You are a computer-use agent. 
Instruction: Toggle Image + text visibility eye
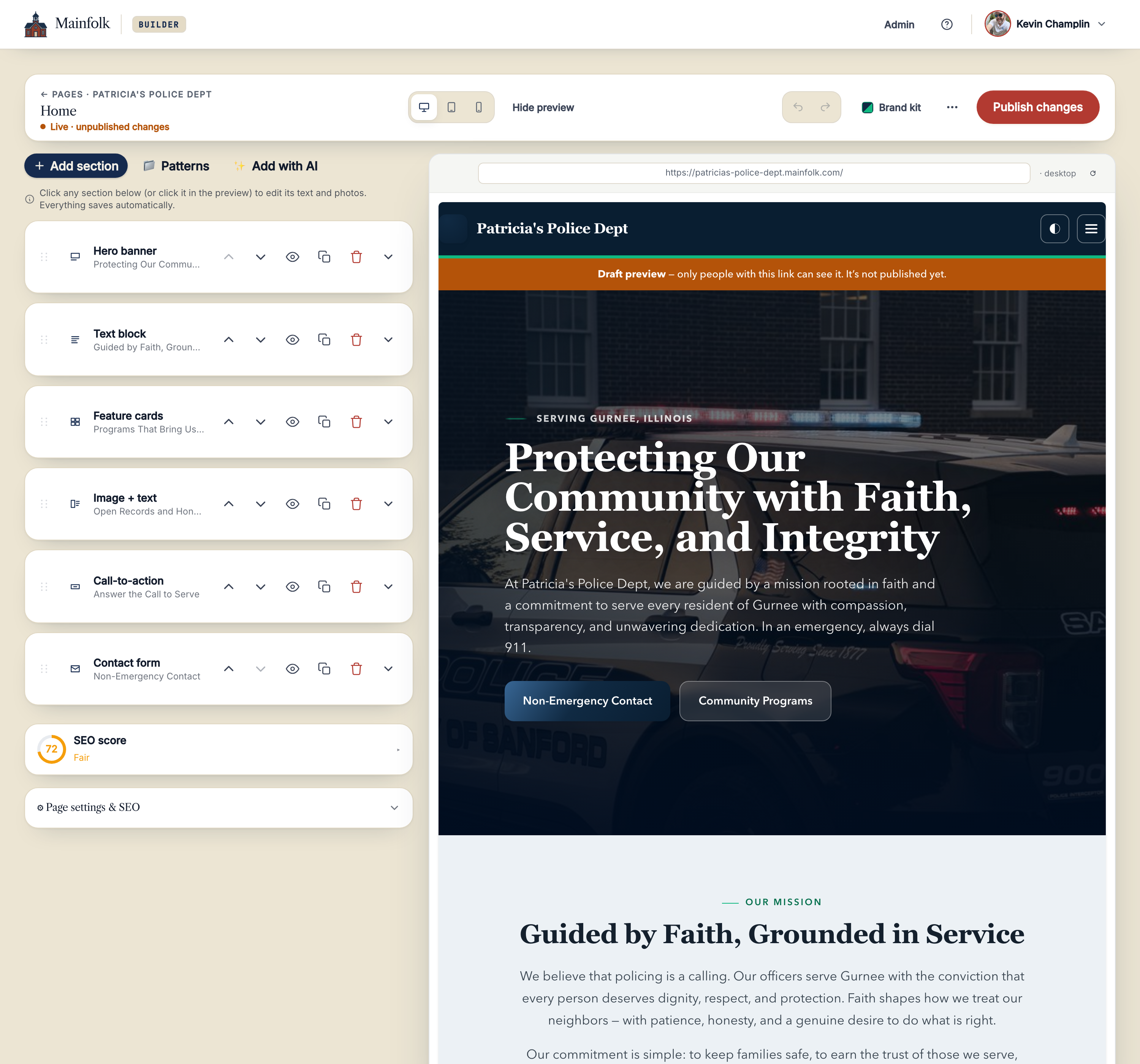pos(293,503)
